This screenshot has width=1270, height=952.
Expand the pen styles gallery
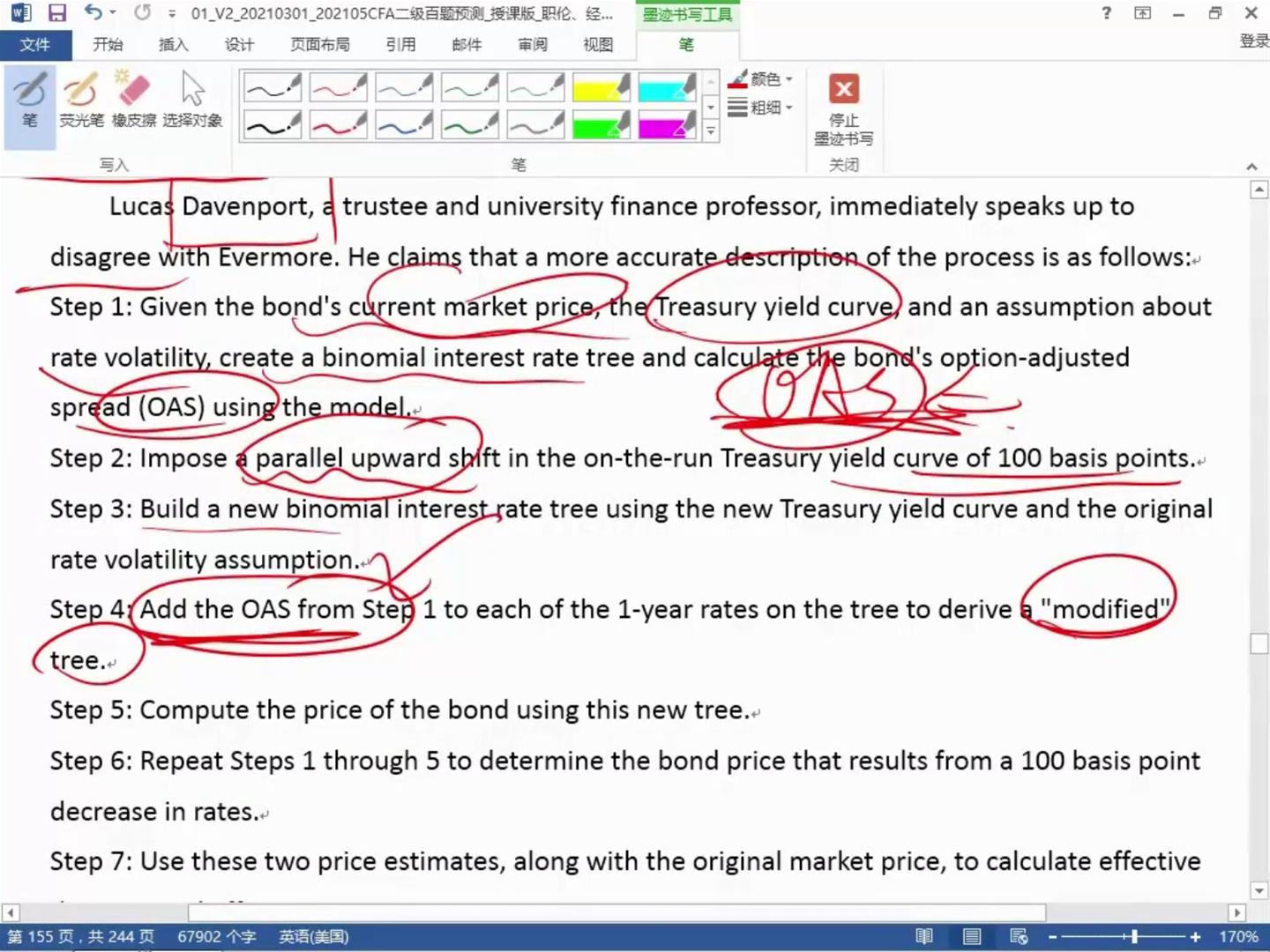711,131
